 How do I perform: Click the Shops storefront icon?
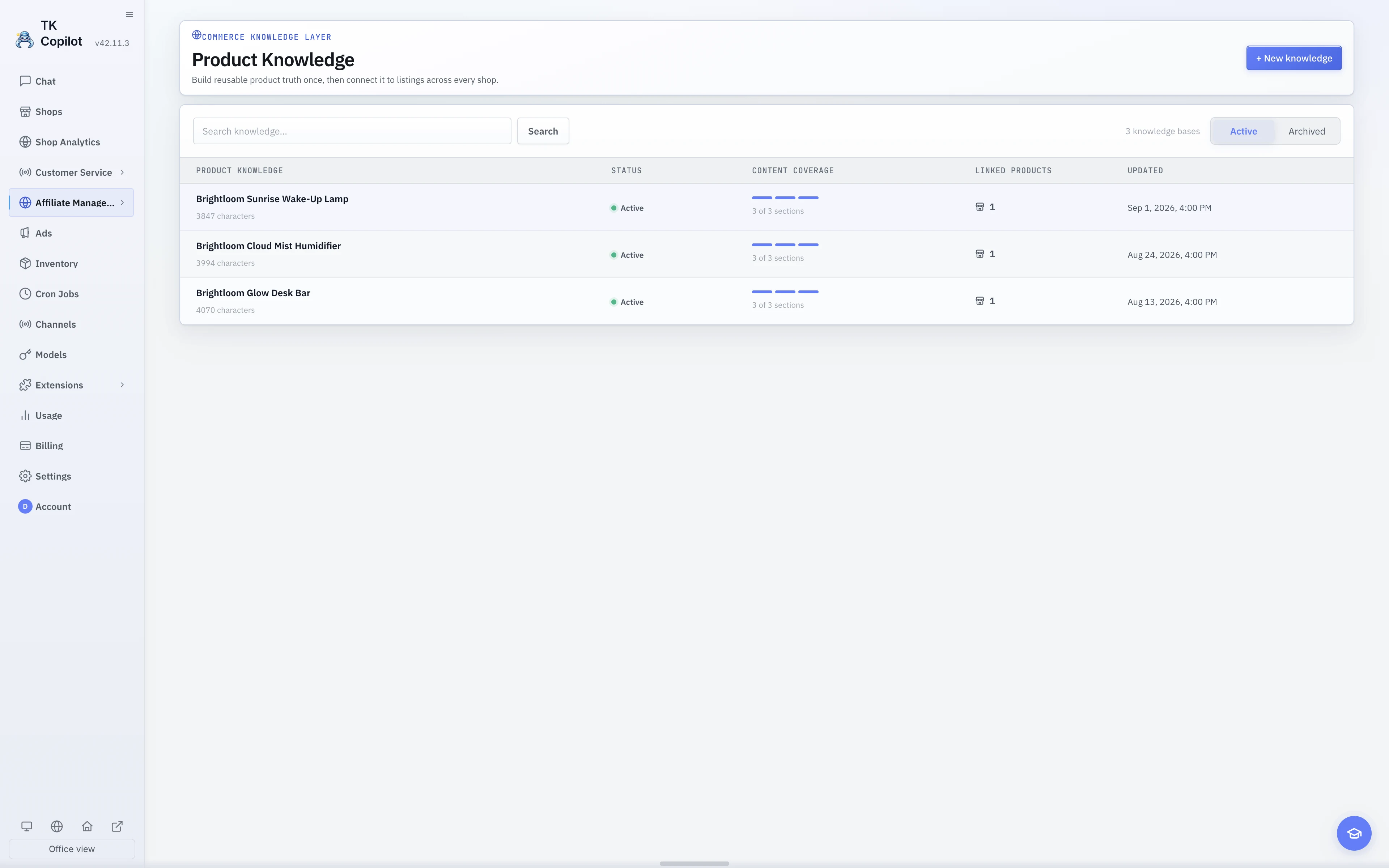click(25, 111)
